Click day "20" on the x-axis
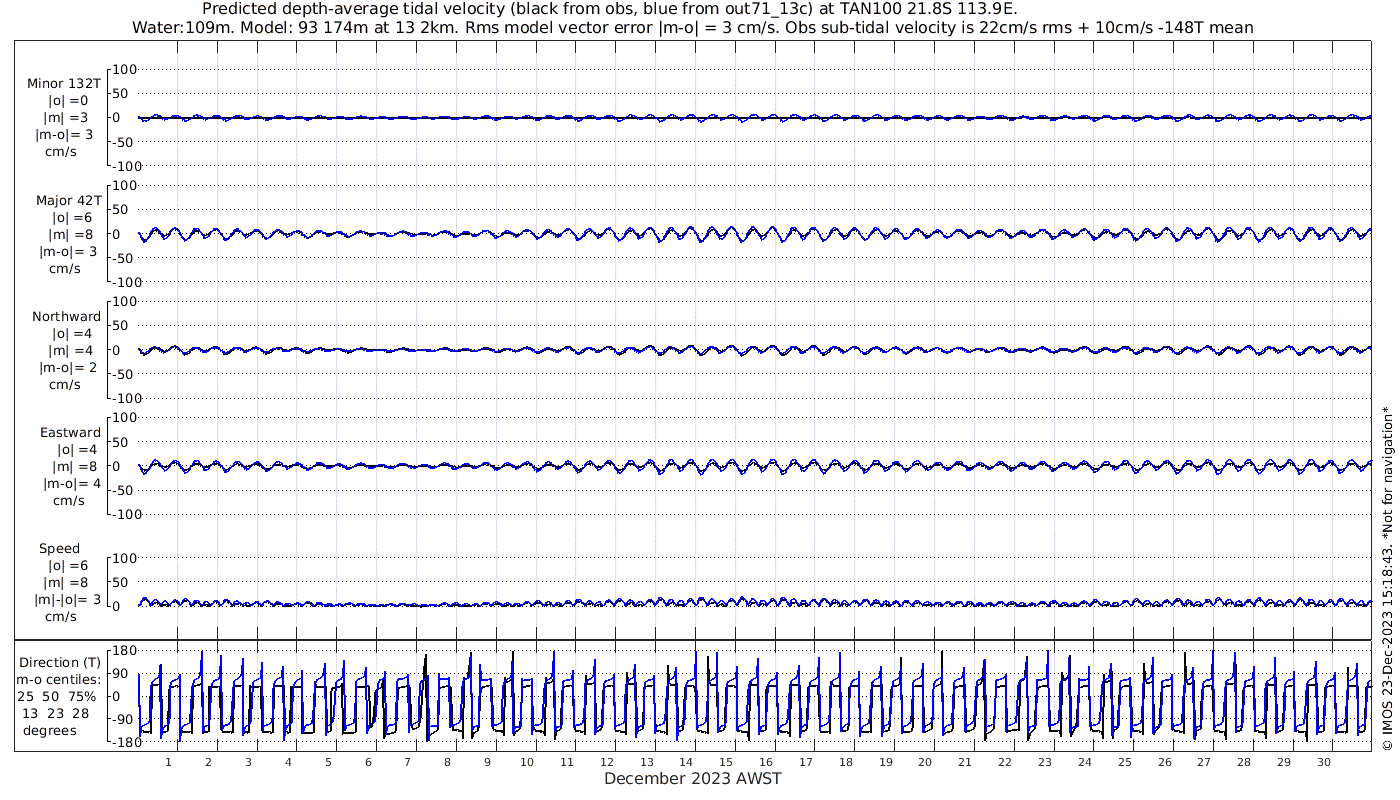Screen dimensions: 1400x800 925,762
